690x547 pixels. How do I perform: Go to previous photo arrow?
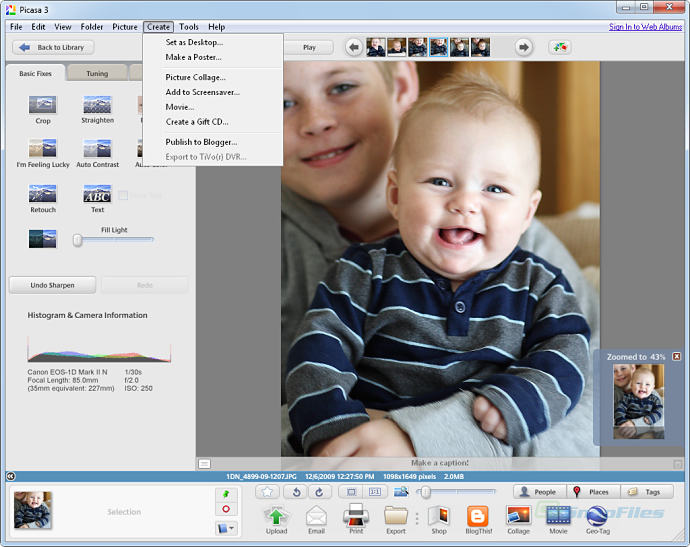click(354, 47)
